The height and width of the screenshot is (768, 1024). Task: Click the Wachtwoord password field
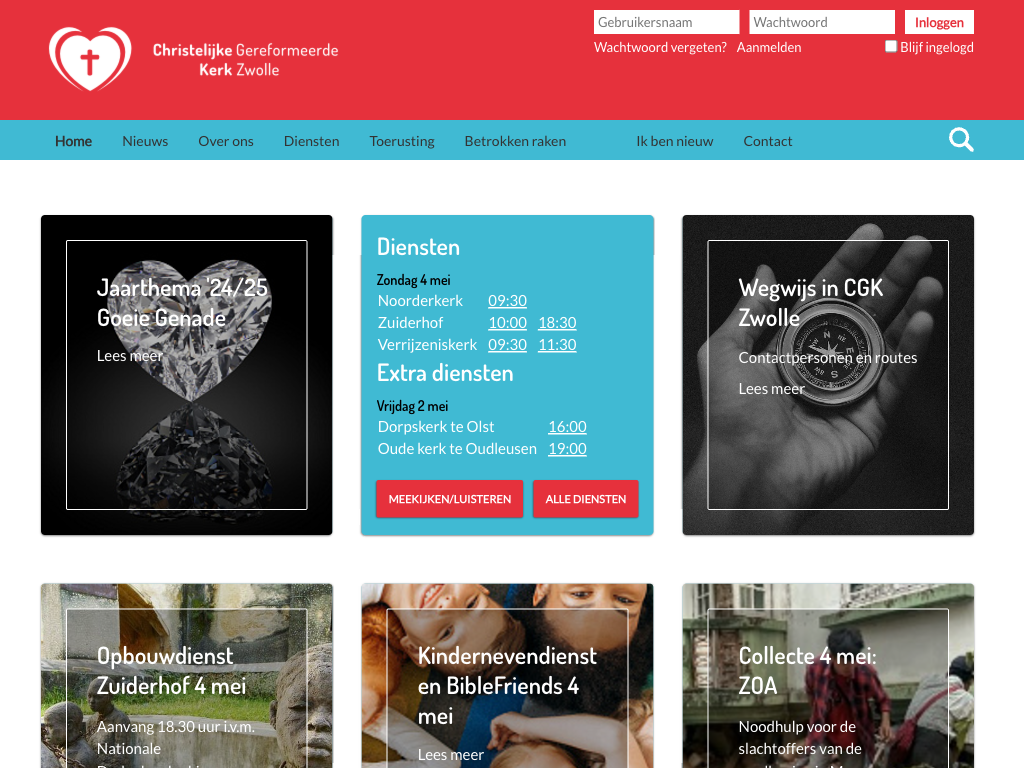[822, 22]
